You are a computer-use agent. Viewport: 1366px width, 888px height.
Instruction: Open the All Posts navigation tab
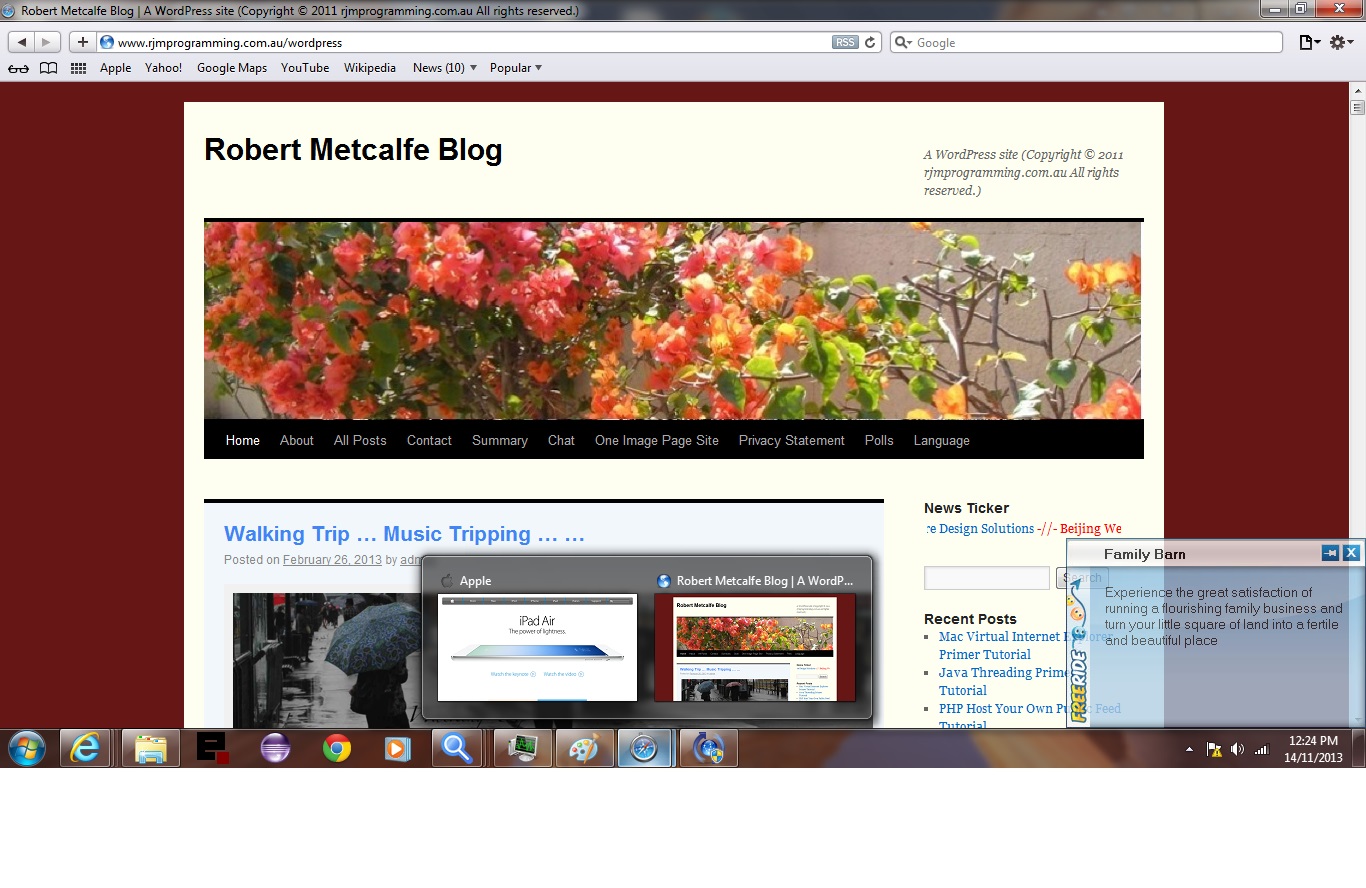[x=360, y=440]
